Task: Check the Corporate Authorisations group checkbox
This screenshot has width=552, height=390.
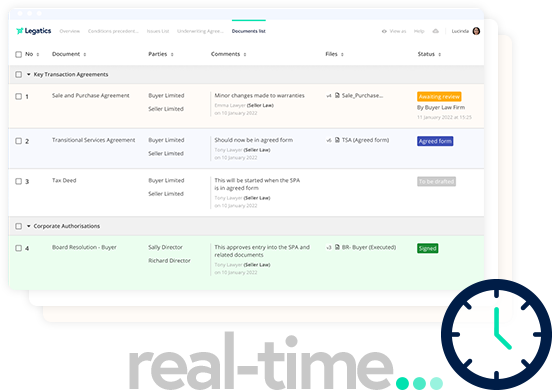Action: [x=19, y=226]
